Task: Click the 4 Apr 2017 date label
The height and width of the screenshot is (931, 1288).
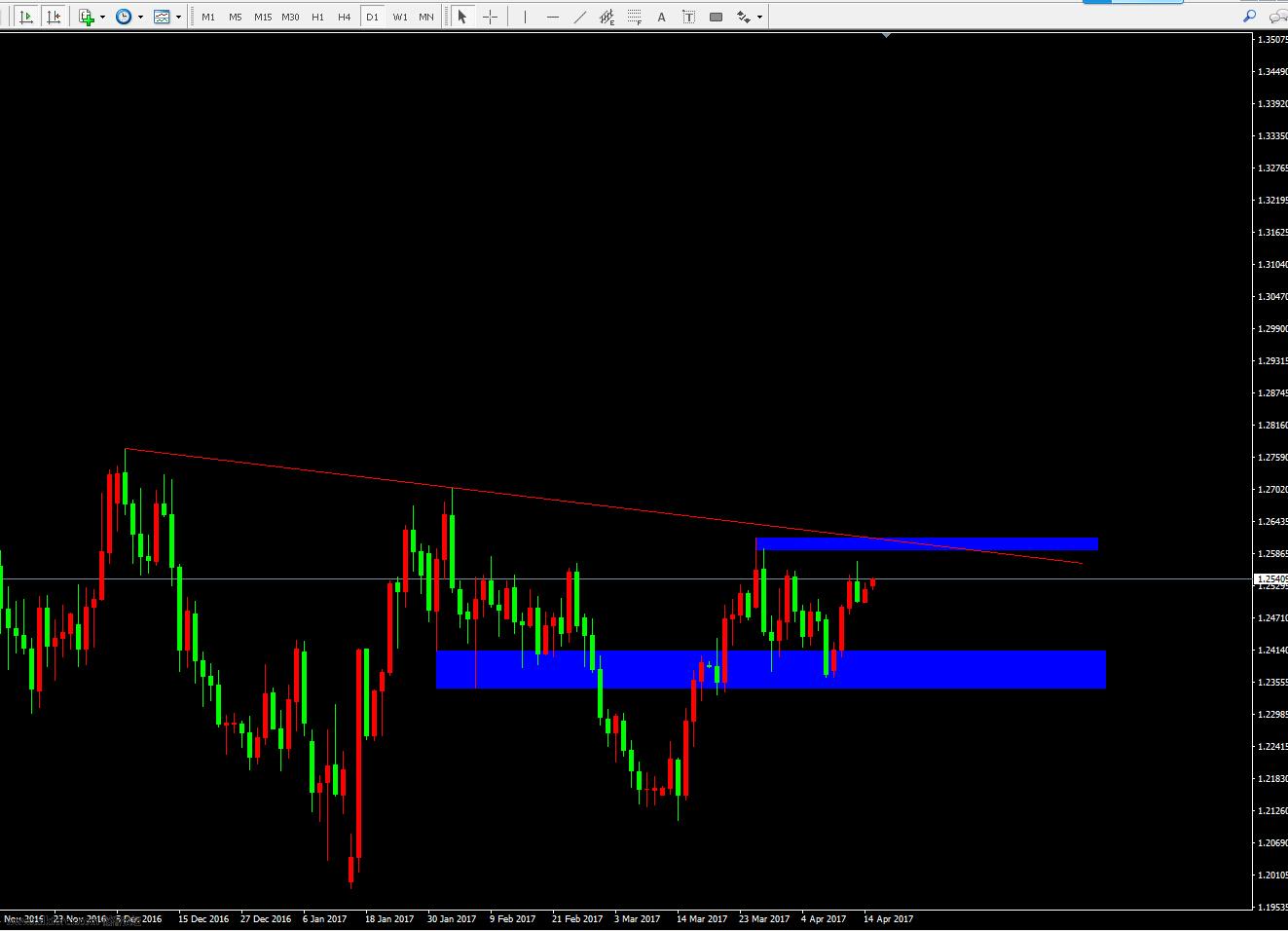Action: click(824, 918)
